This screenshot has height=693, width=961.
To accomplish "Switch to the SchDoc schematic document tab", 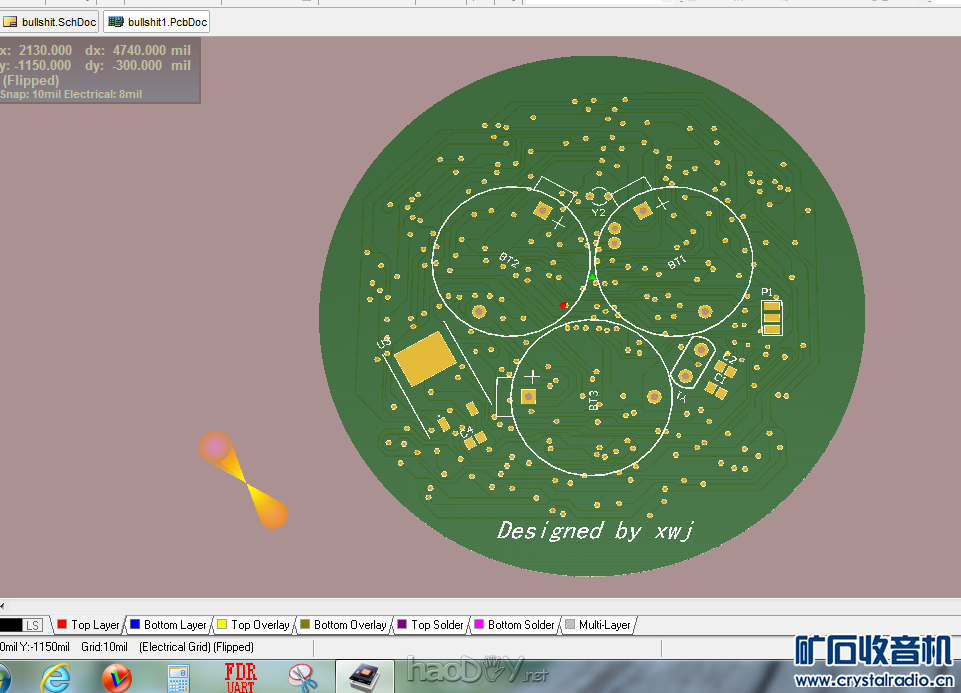I will [x=58, y=22].
